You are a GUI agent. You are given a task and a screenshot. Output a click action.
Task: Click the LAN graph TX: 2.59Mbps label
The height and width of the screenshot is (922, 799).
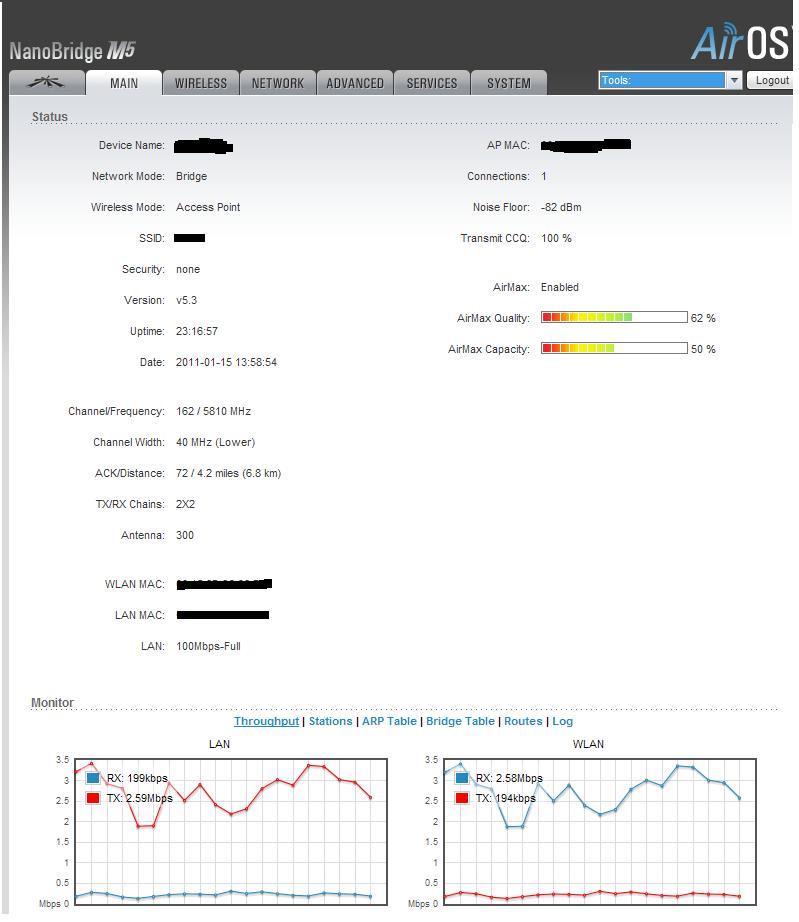point(139,798)
